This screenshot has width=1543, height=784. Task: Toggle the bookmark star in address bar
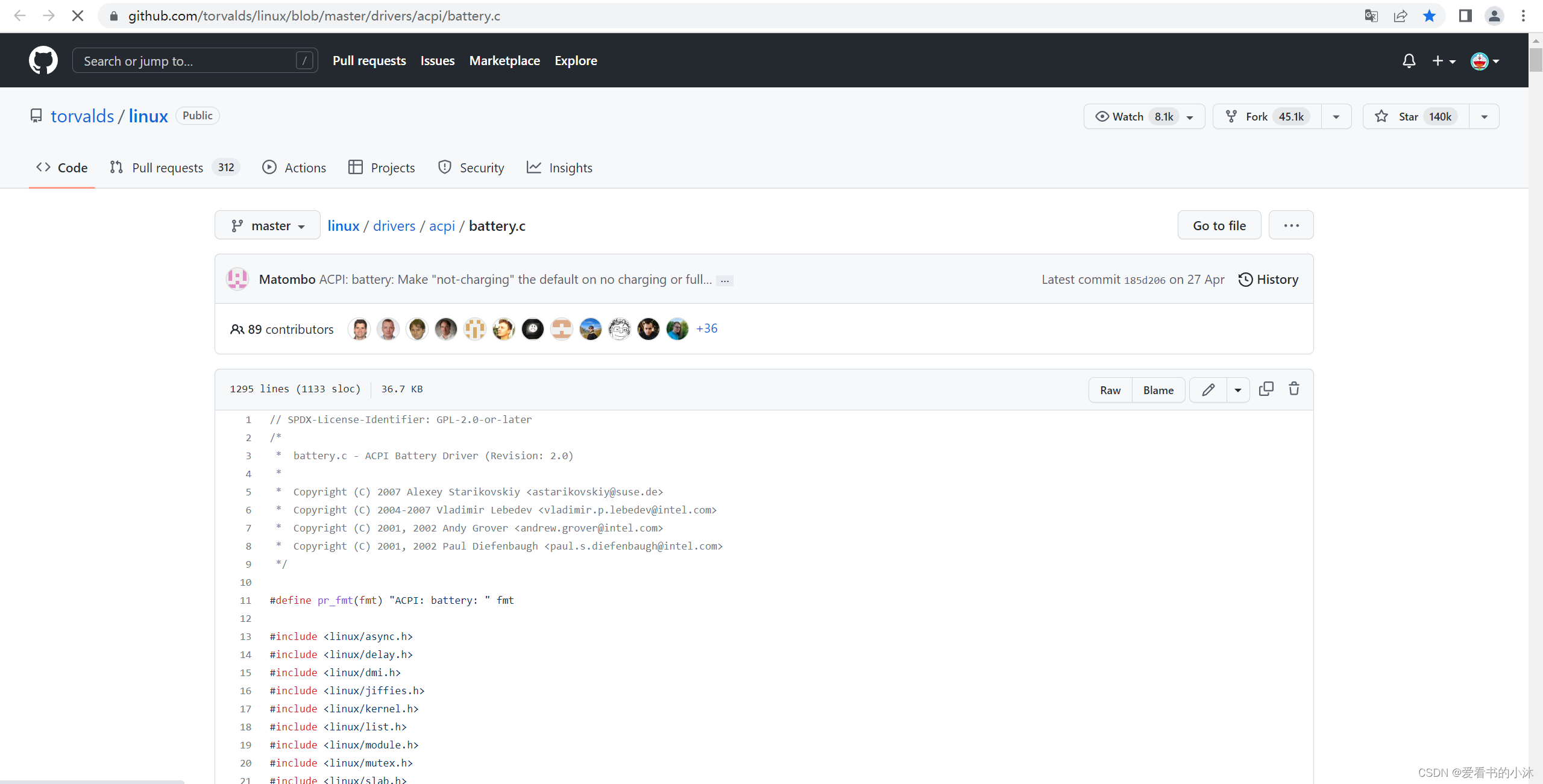[x=1429, y=16]
